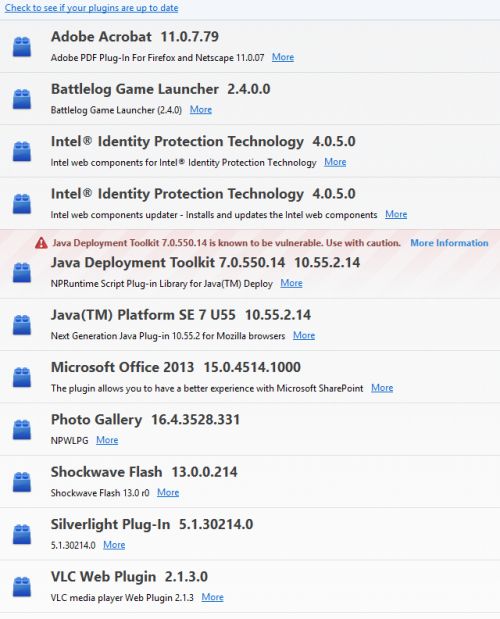This screenshot has height=619, width=500.
Task: Open More link for Microsoft Office 2013 plugin
Action: click(x=382, y=388)
